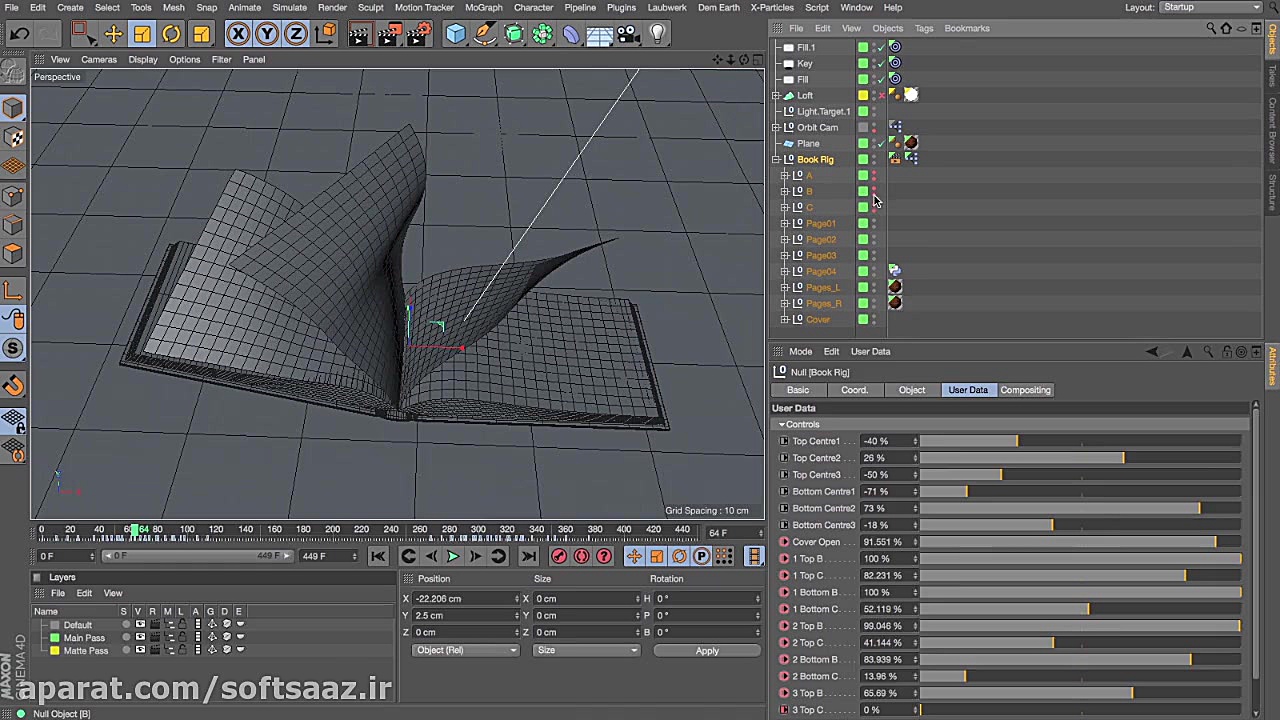Image resolution: width=1280 pixels, height=720 pixels.
Task: Click the Cover Open slider
Action: 1080,542
